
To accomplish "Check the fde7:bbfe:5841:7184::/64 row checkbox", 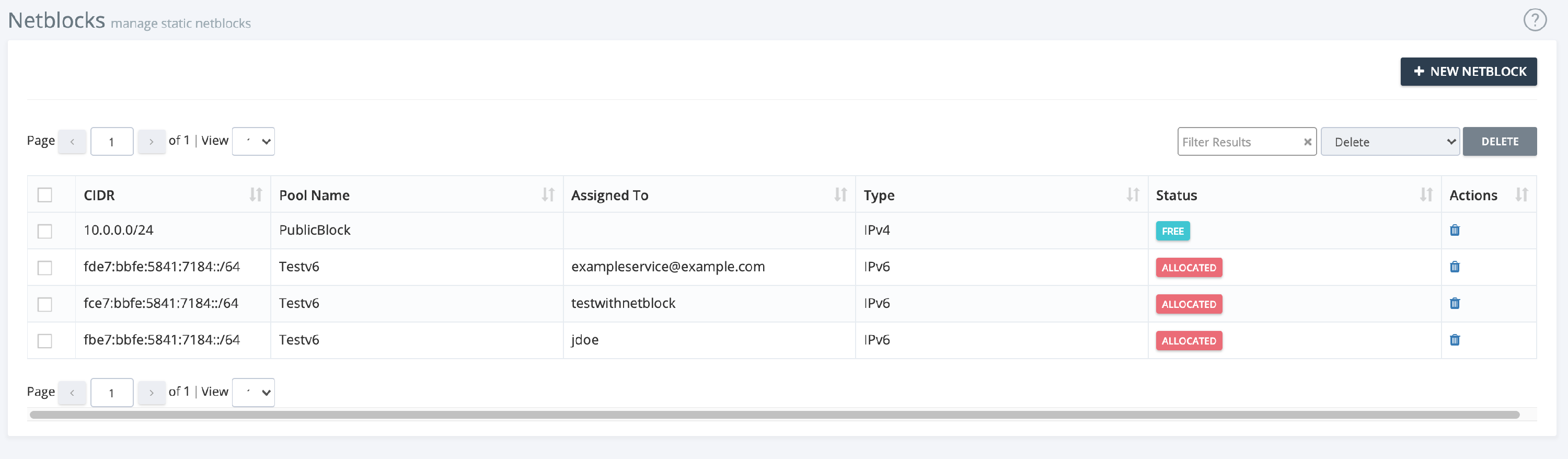I will point(45,268).
